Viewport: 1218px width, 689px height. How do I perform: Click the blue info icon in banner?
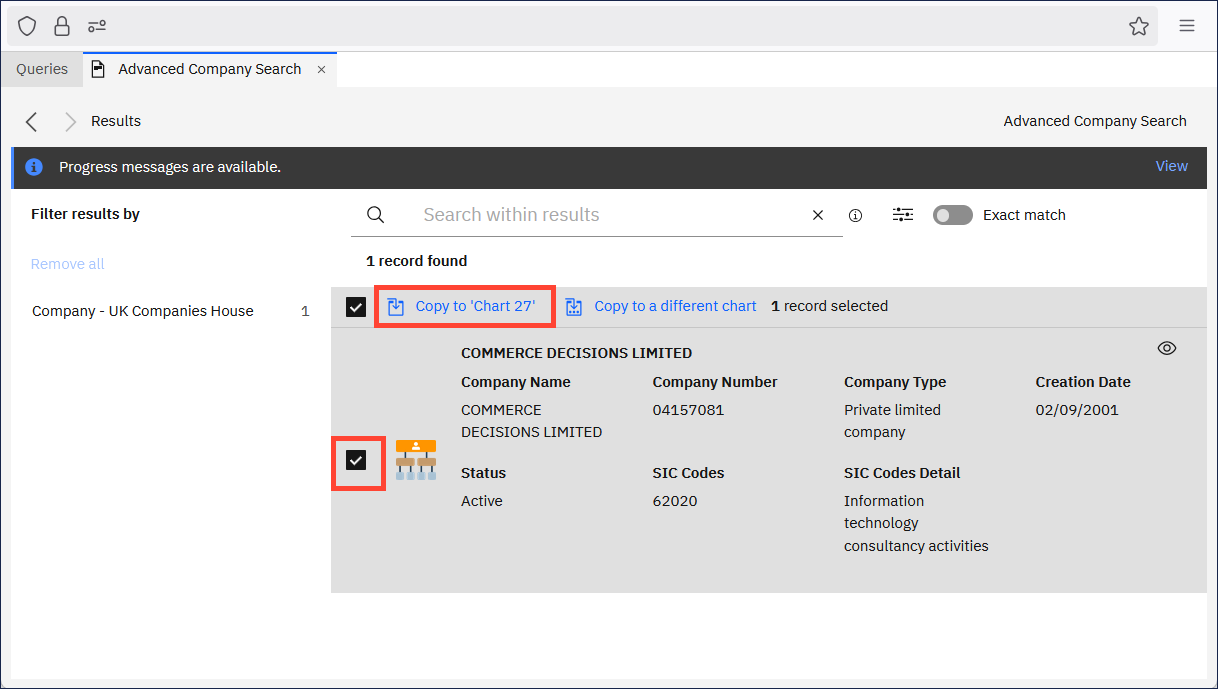34,167
